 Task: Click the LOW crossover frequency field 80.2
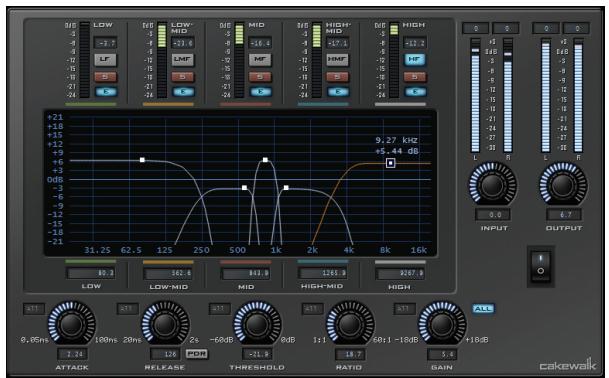click(x=91, y=273)
